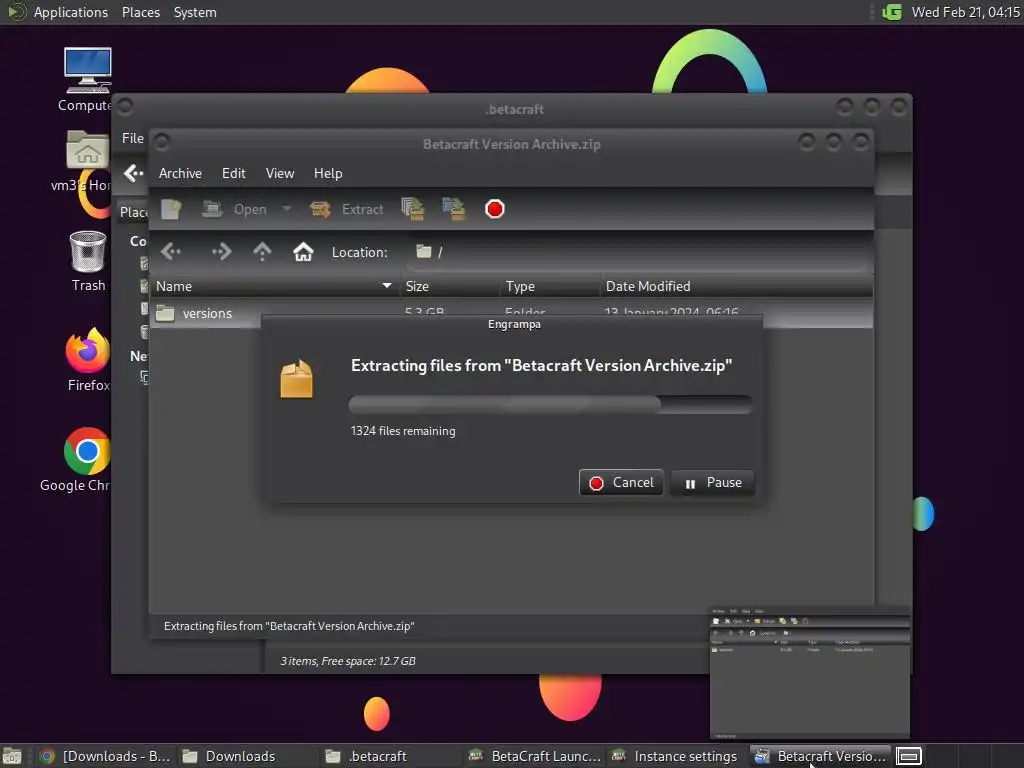Pause the extraction
Image resolution: width=1024 pixels, height=768 pixels.
point(712,483)
